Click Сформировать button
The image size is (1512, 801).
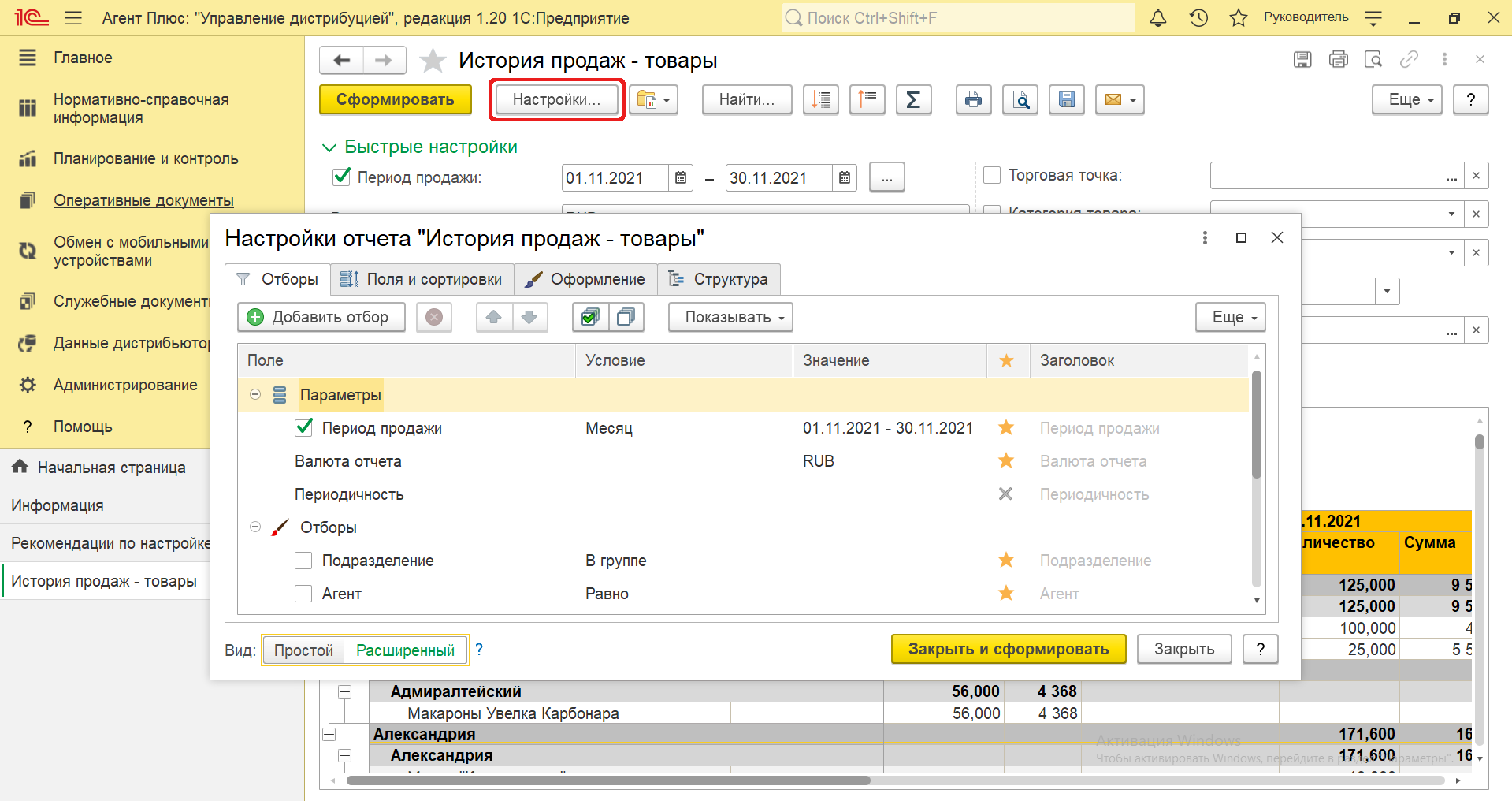pyautogui.click(x=396, y=99)
